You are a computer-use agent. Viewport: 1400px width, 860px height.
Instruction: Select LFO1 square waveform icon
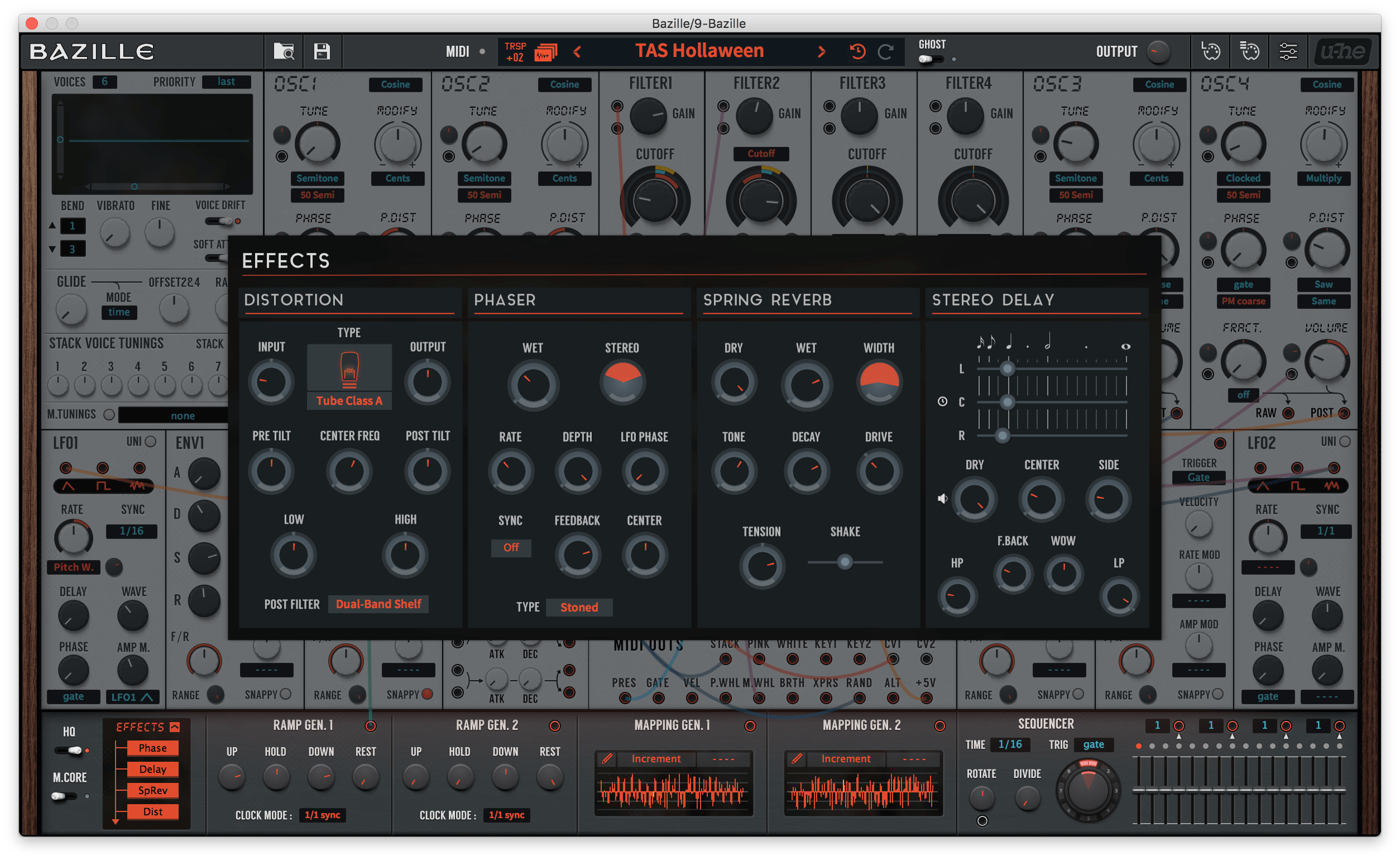(103, 486)
